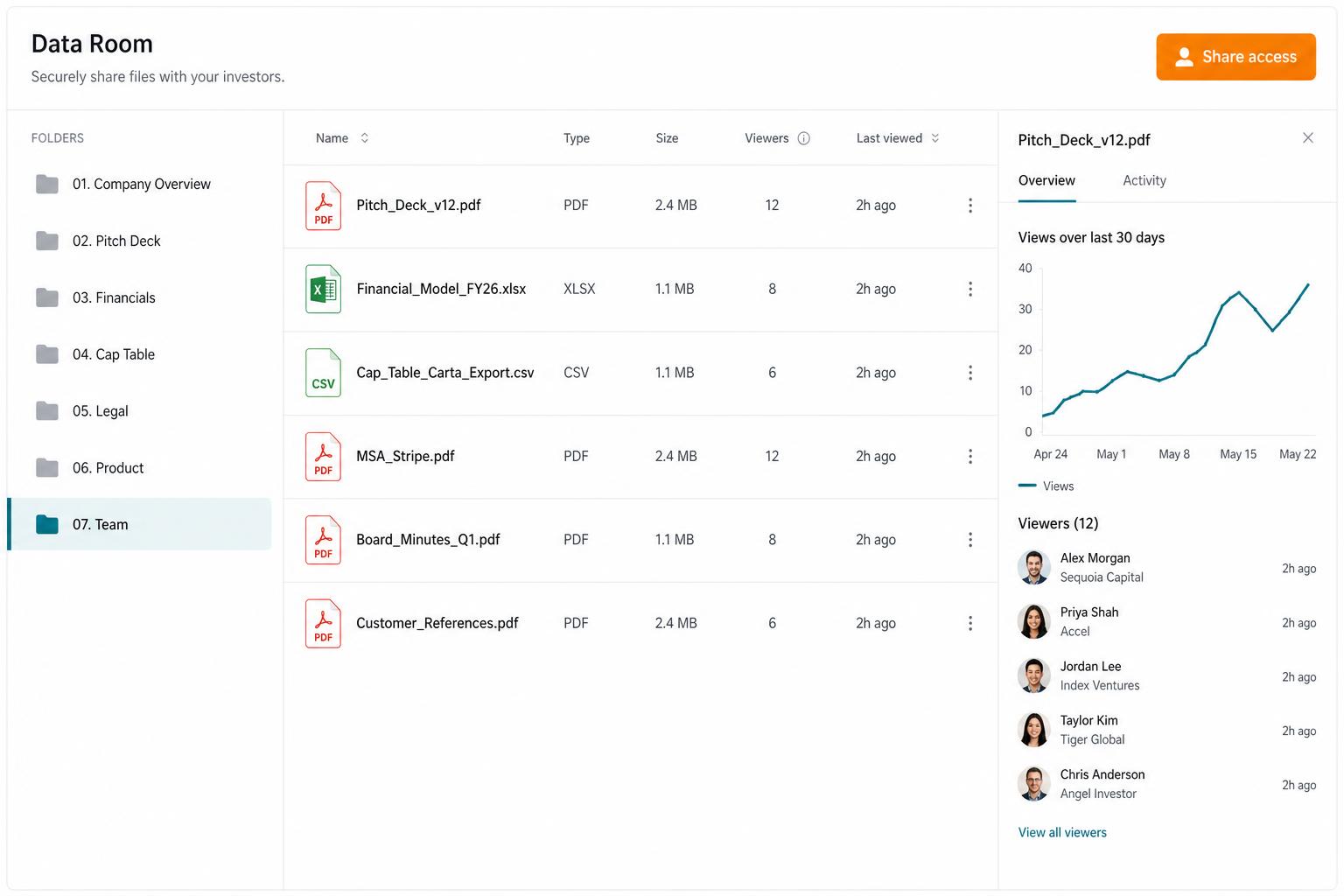This screenshot has width=1344, height=896.
Task: Switch to the Activity tab
Action: click(1144, 180)
